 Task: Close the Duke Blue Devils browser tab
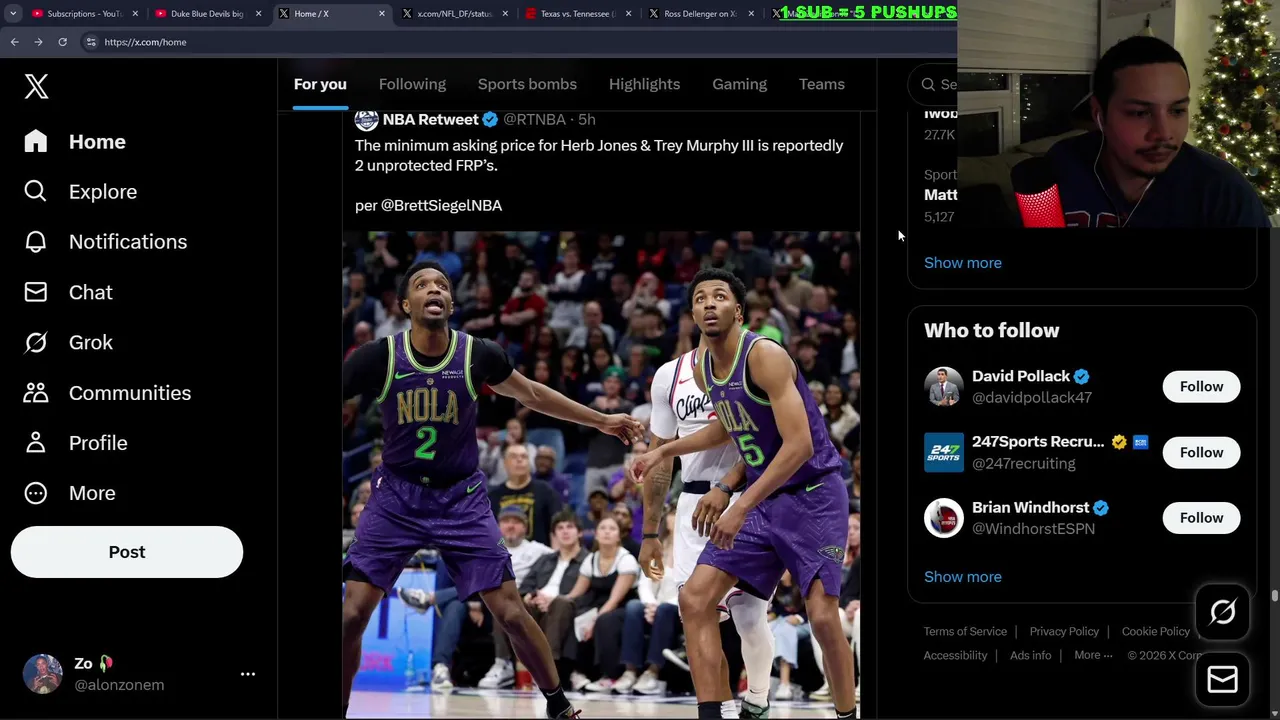point(259,14)
